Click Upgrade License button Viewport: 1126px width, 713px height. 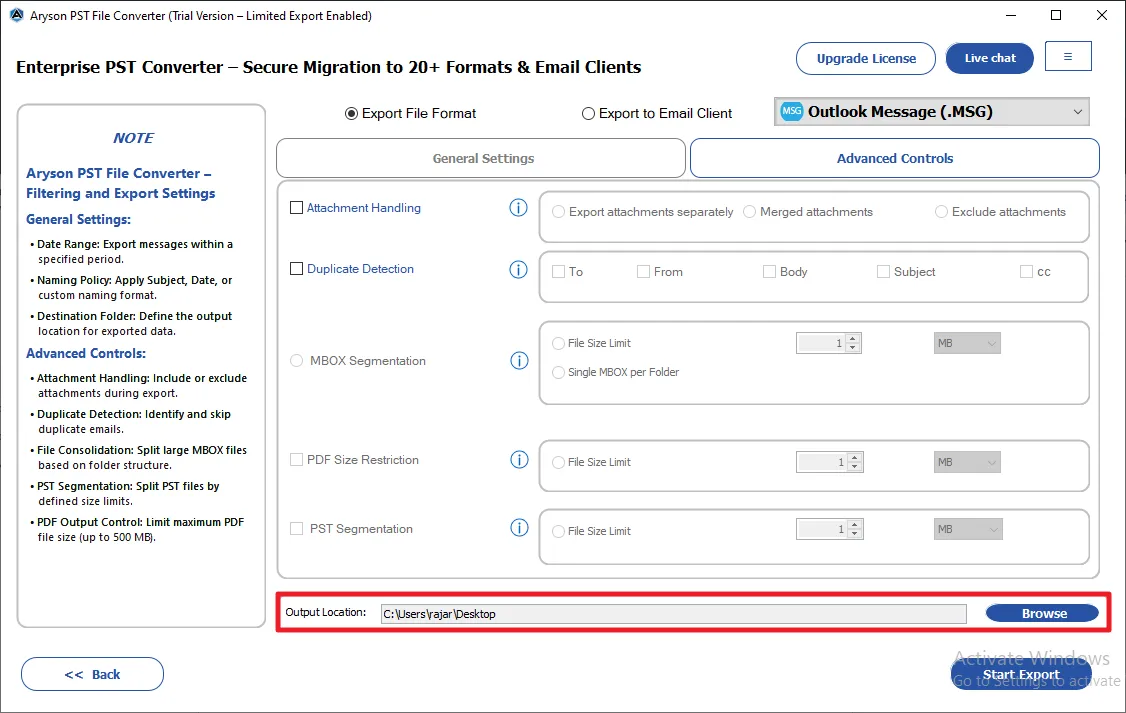(866, 58)
